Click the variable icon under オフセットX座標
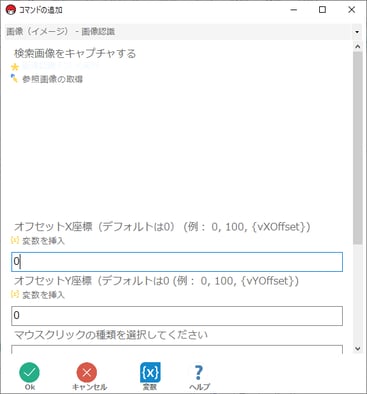Screen dimensions: 367x394 [15, 240]
